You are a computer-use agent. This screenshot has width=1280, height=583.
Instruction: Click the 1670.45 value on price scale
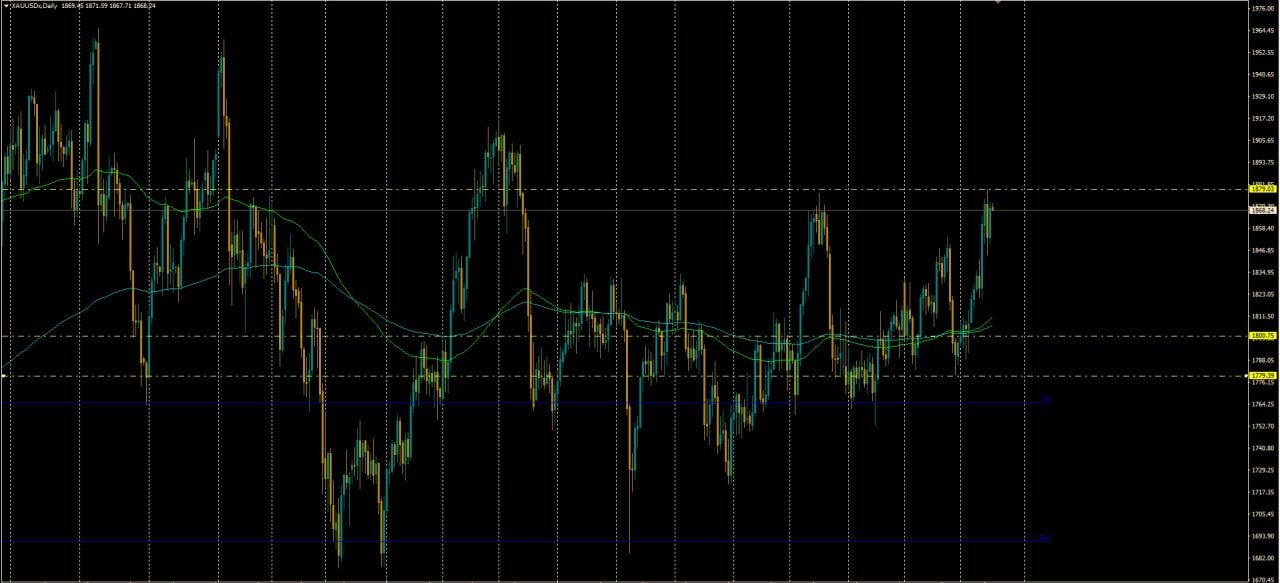point(1261,579)
